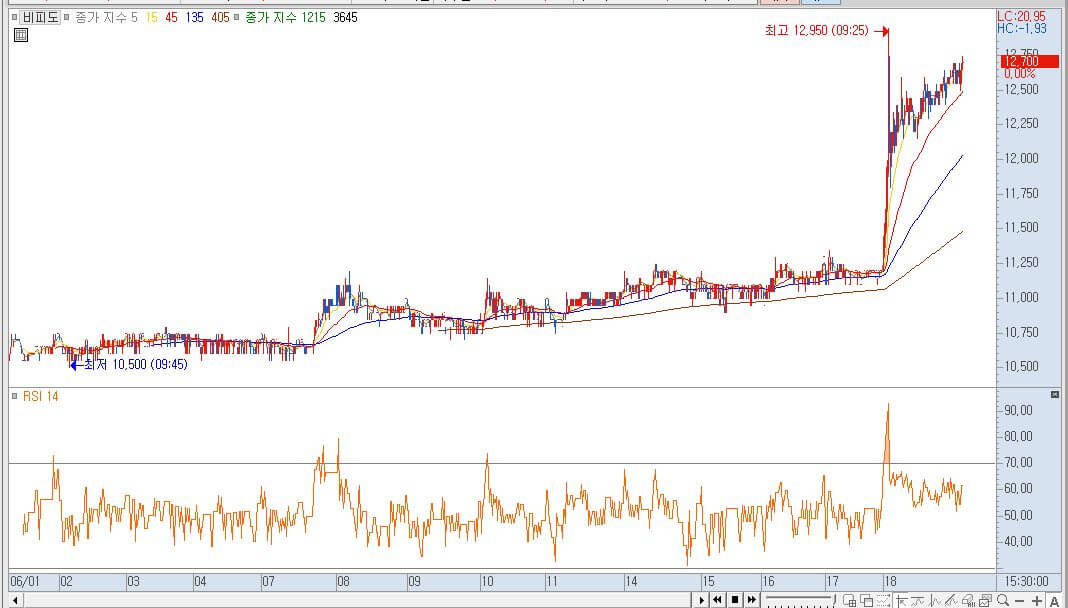Image resolution: width=1068 pixels, height=608 pixels.
Task: Click the chart settings windows icon
Action: [x=985, y=600]
